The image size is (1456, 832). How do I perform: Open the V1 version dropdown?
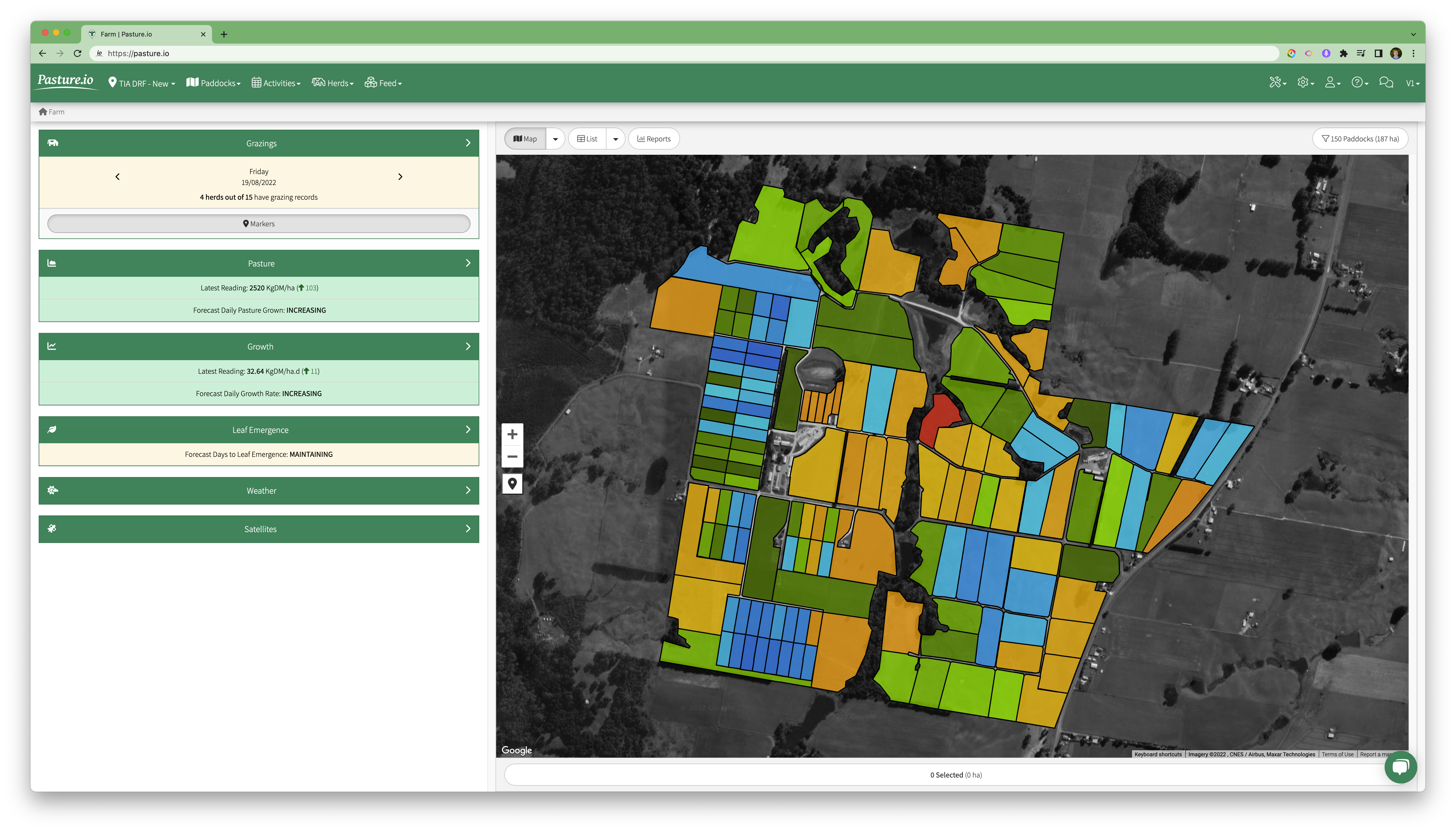pos(1413,83)
